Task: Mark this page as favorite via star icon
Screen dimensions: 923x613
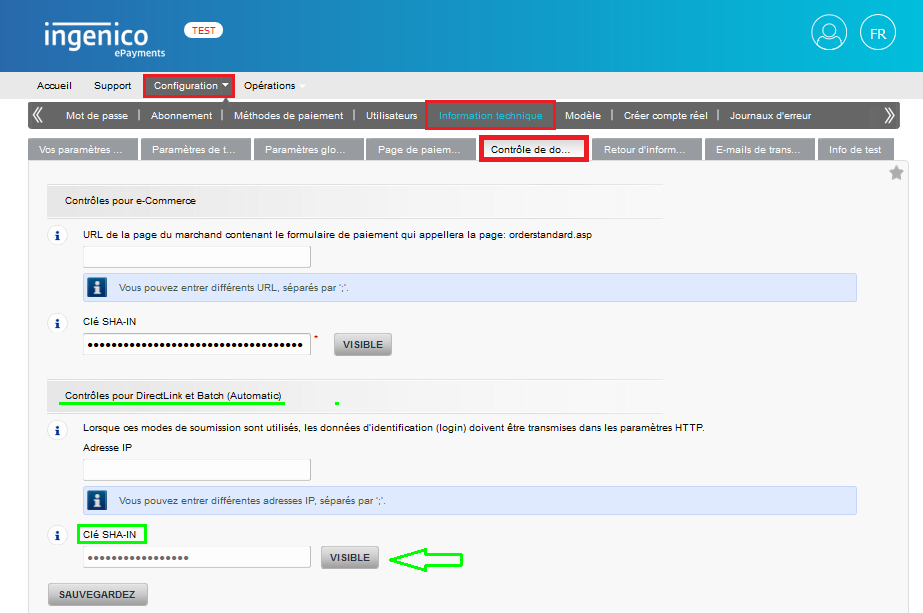Action: tap(897, 172)
